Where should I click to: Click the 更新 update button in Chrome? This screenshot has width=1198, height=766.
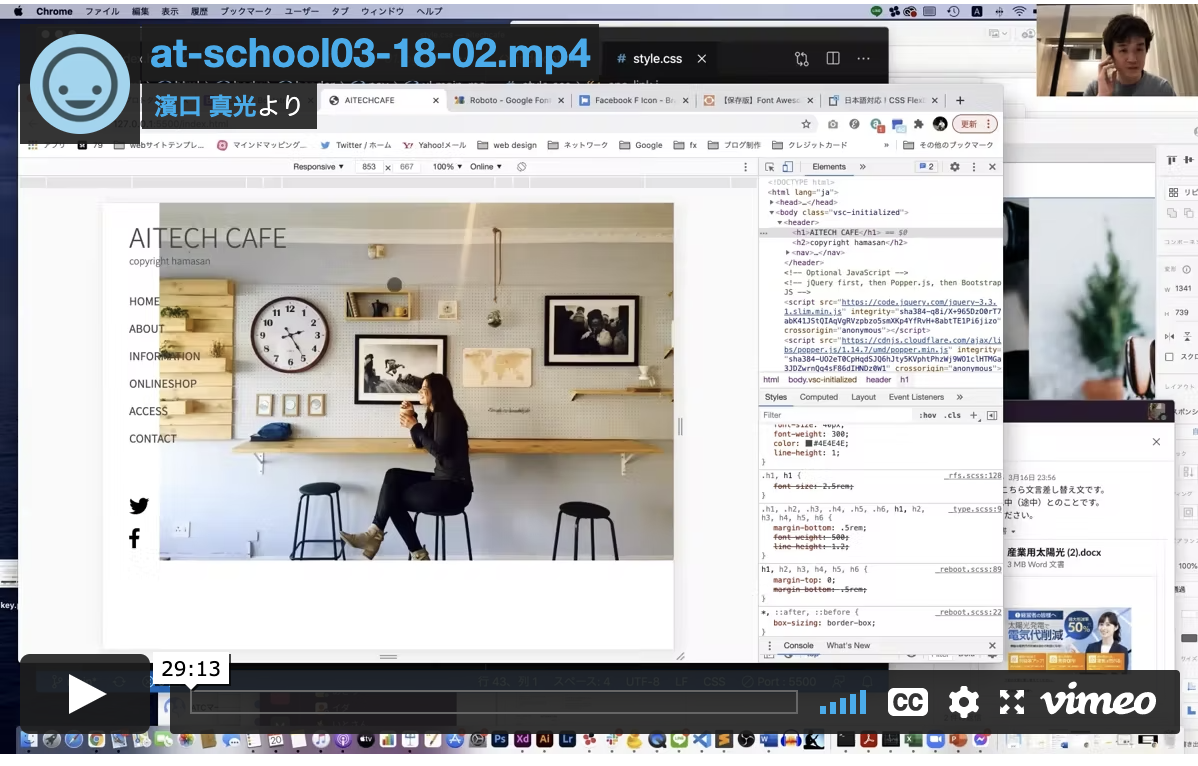[x=976, y=124]
